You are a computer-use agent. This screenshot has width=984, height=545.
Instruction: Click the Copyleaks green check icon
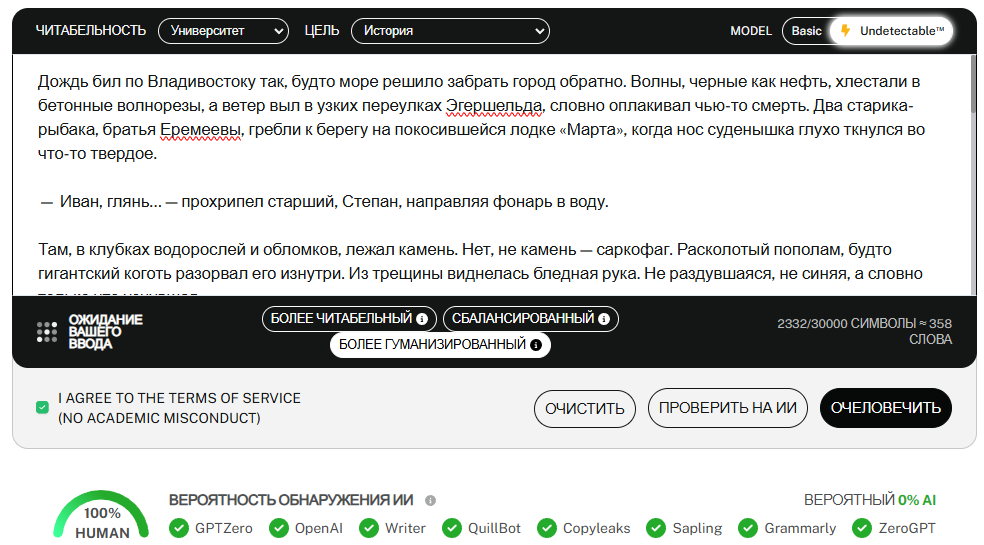[547, 528]
